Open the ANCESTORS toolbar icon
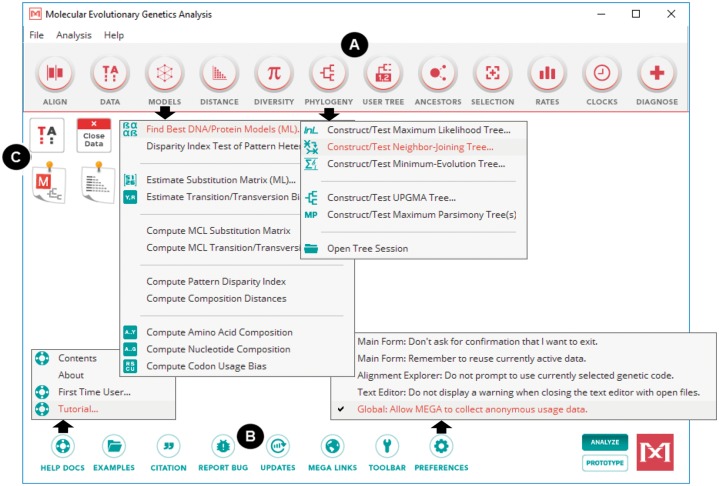This screenshot has height=486, width=719. [x=438, y=73]
